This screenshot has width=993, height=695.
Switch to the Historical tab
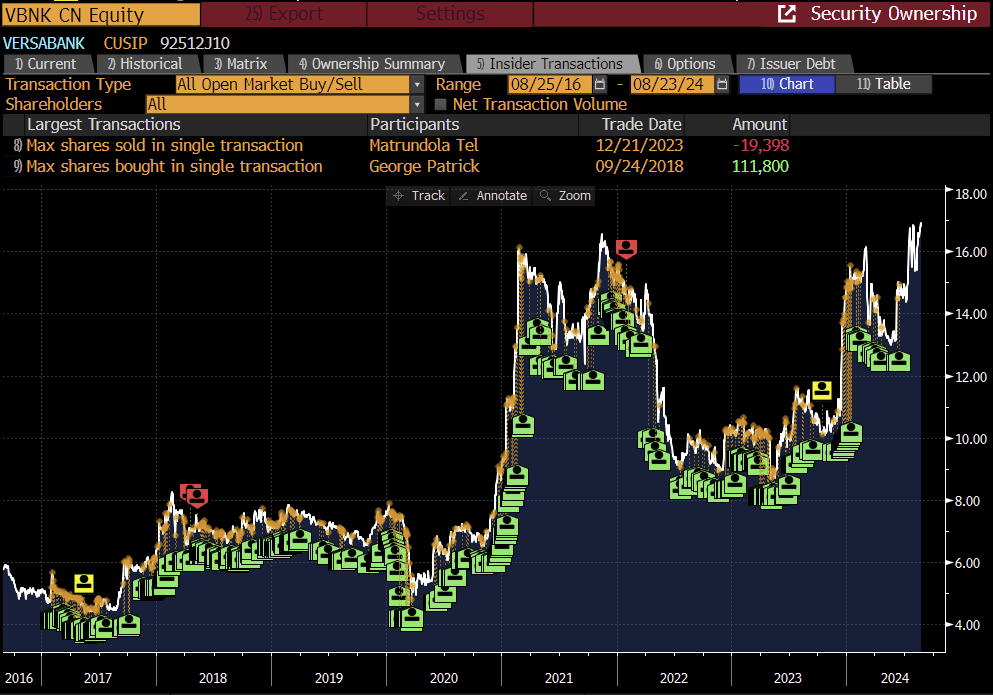[x=147, y=64]
